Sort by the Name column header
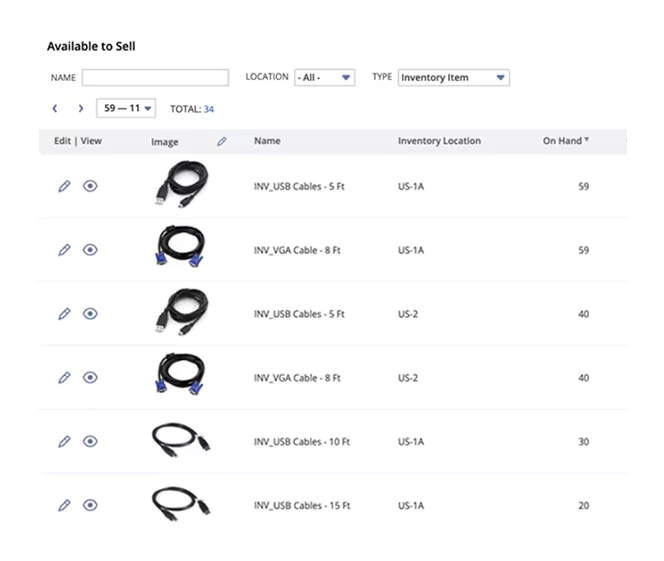664x561 pixels. coord(267,141)
